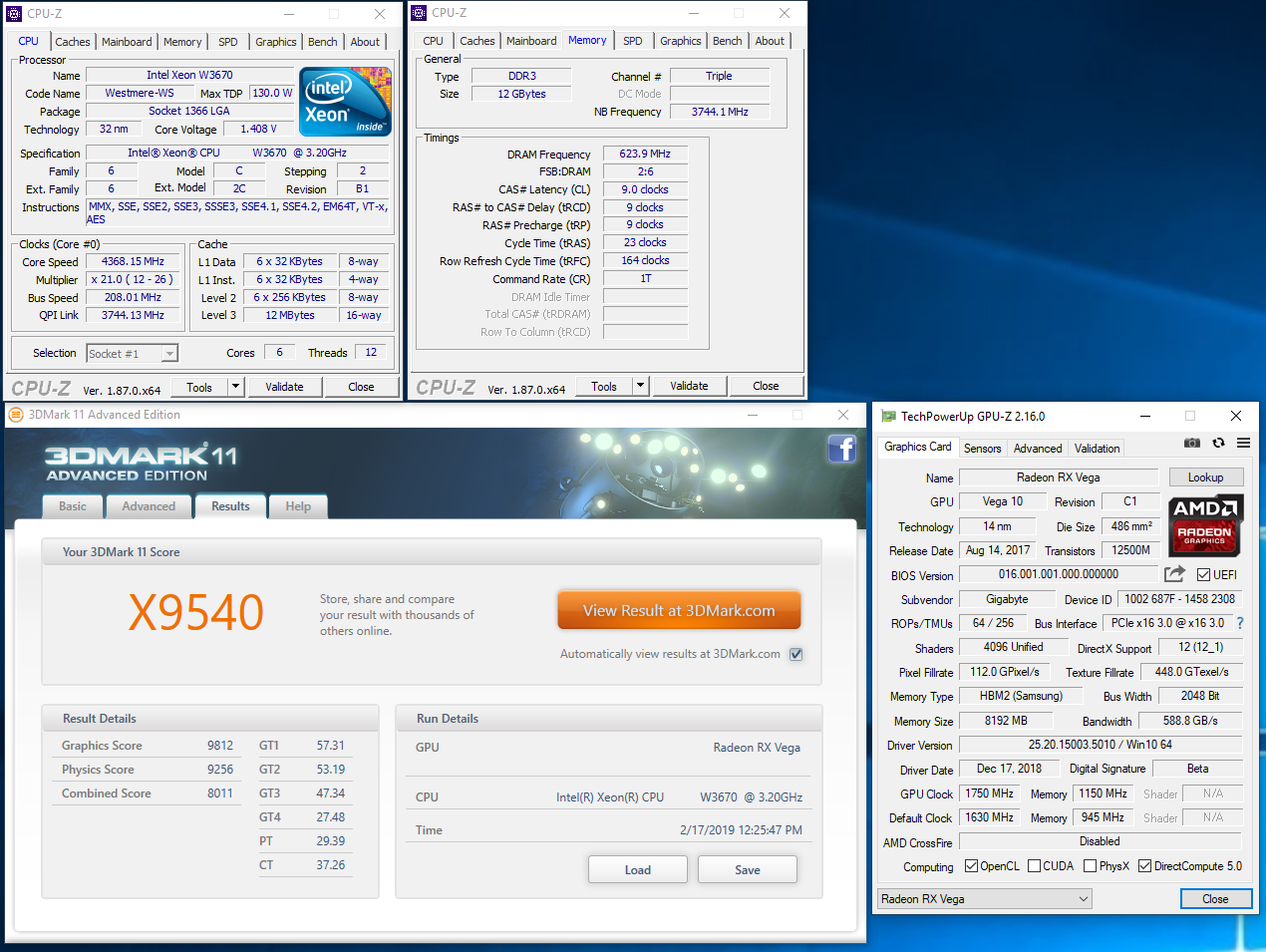Open the Help tab in 3DMark 11

coord(298,506)
